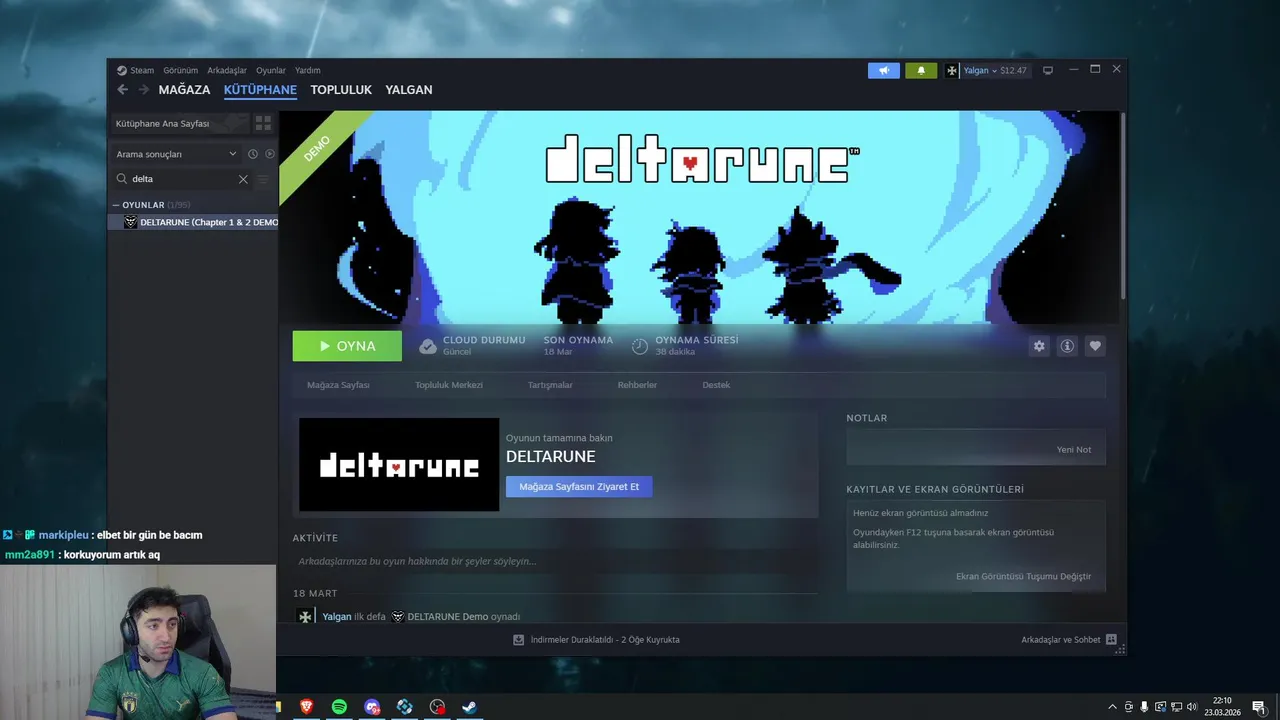The width and height of the screenshot is (1280, 720).
Task: Click the DELTARUNE game icon in list
Action: tap(130, 222)
